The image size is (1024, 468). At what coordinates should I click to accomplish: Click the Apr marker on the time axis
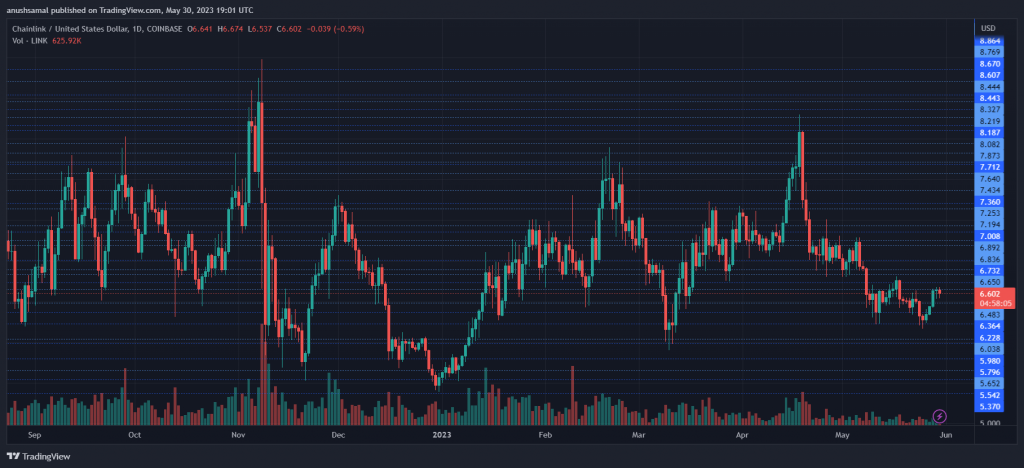click(742, 436)
